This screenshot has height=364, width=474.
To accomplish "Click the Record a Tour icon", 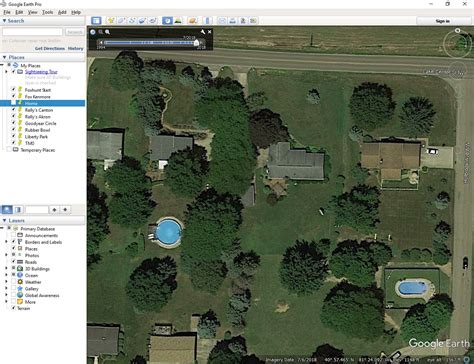I will [x=153, y=21].
